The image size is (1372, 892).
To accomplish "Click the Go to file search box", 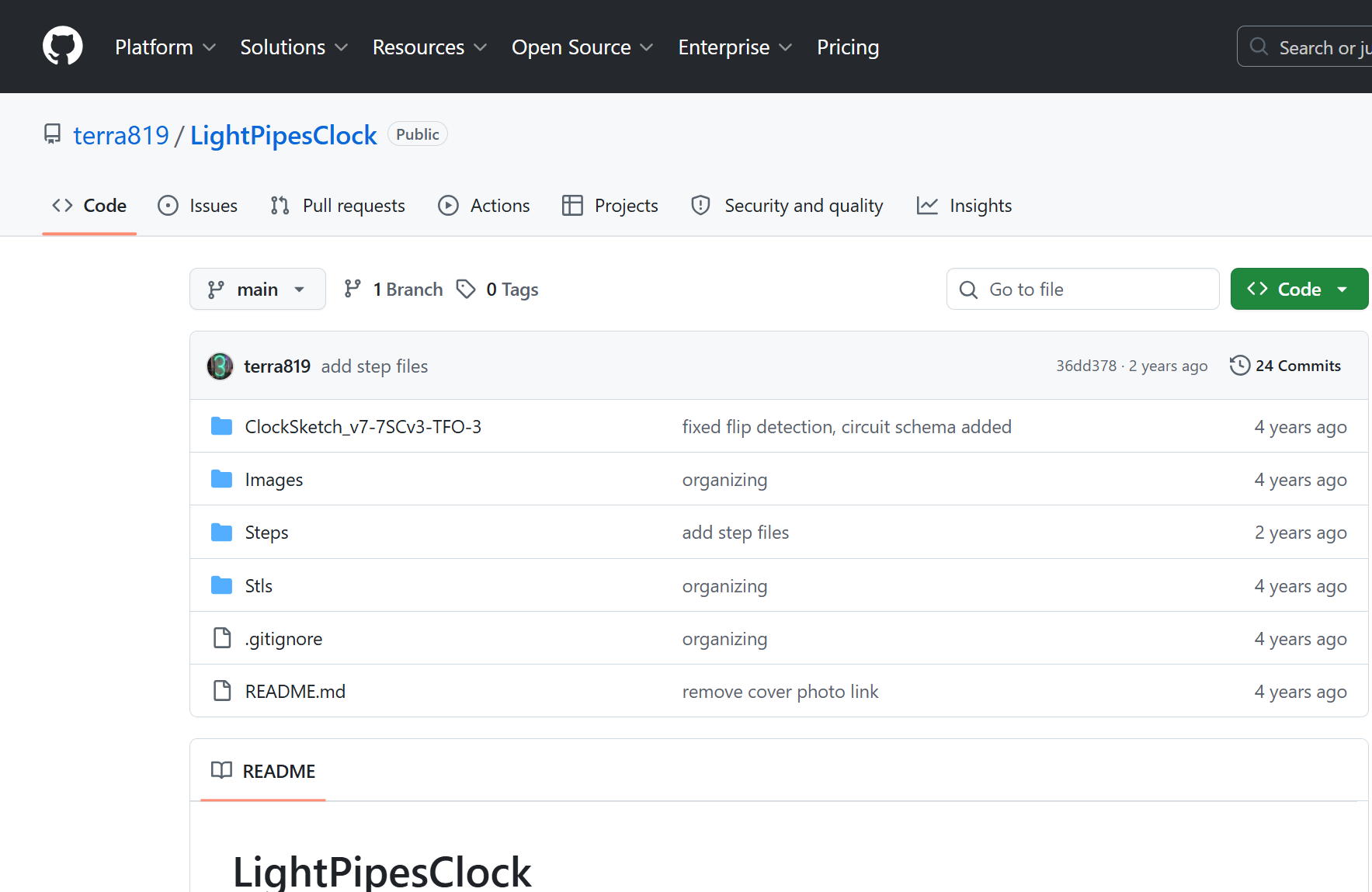I will click(x=1082, y=290).
